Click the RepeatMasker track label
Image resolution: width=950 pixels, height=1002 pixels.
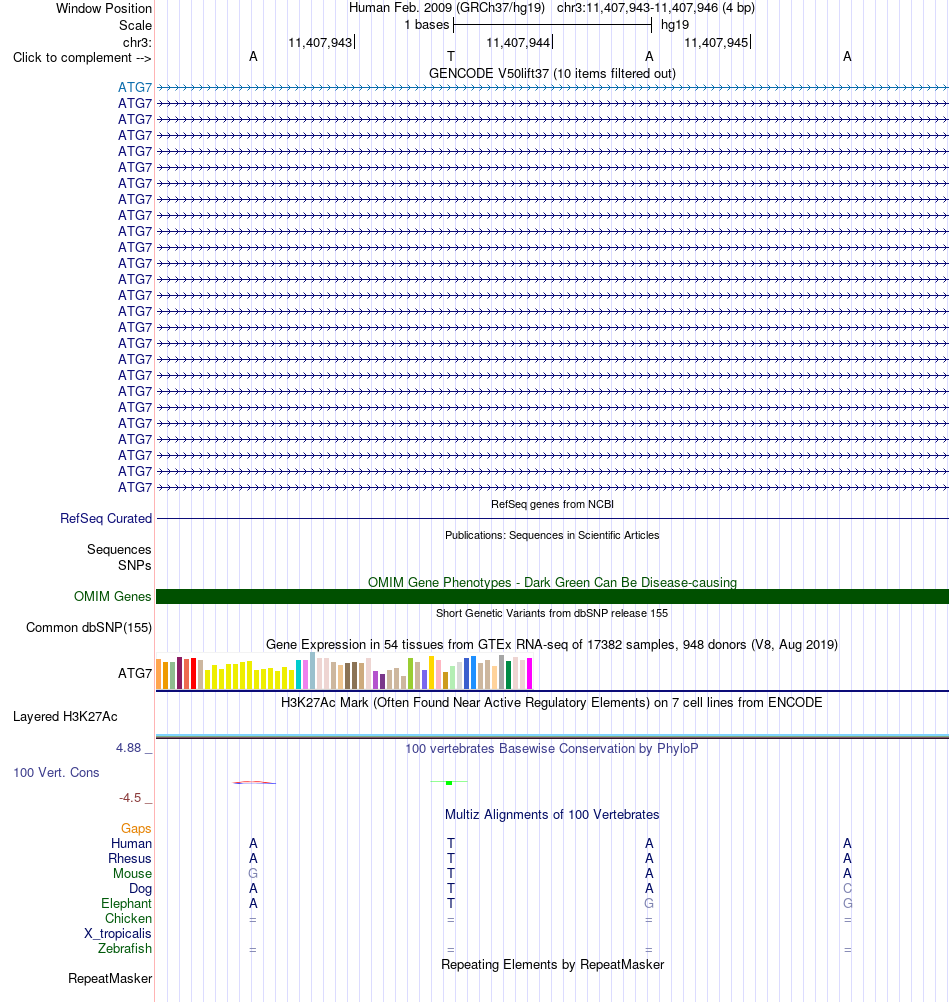pyautogui.click(x=110, y=979)
